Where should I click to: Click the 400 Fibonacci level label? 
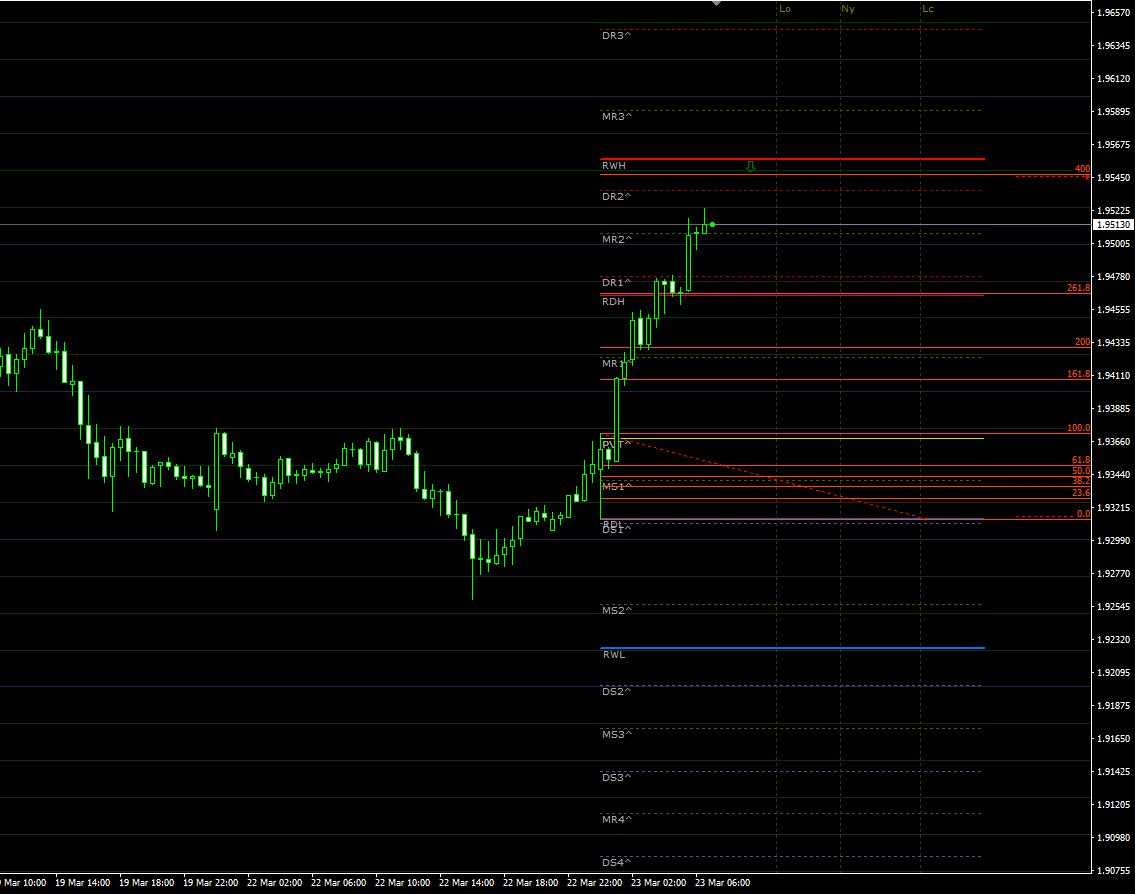(1082, 169)
